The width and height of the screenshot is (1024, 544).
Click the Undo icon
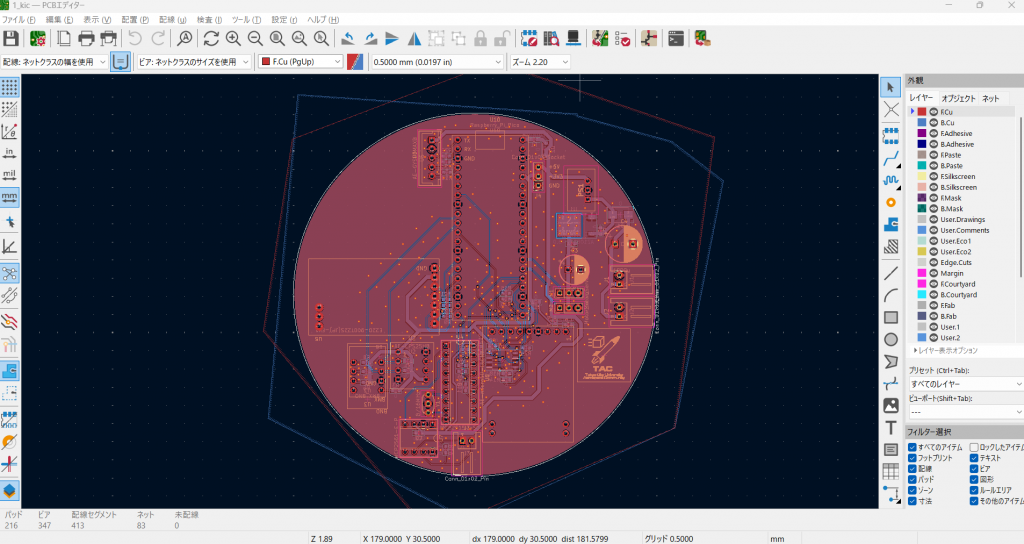[x=135, y=39]
